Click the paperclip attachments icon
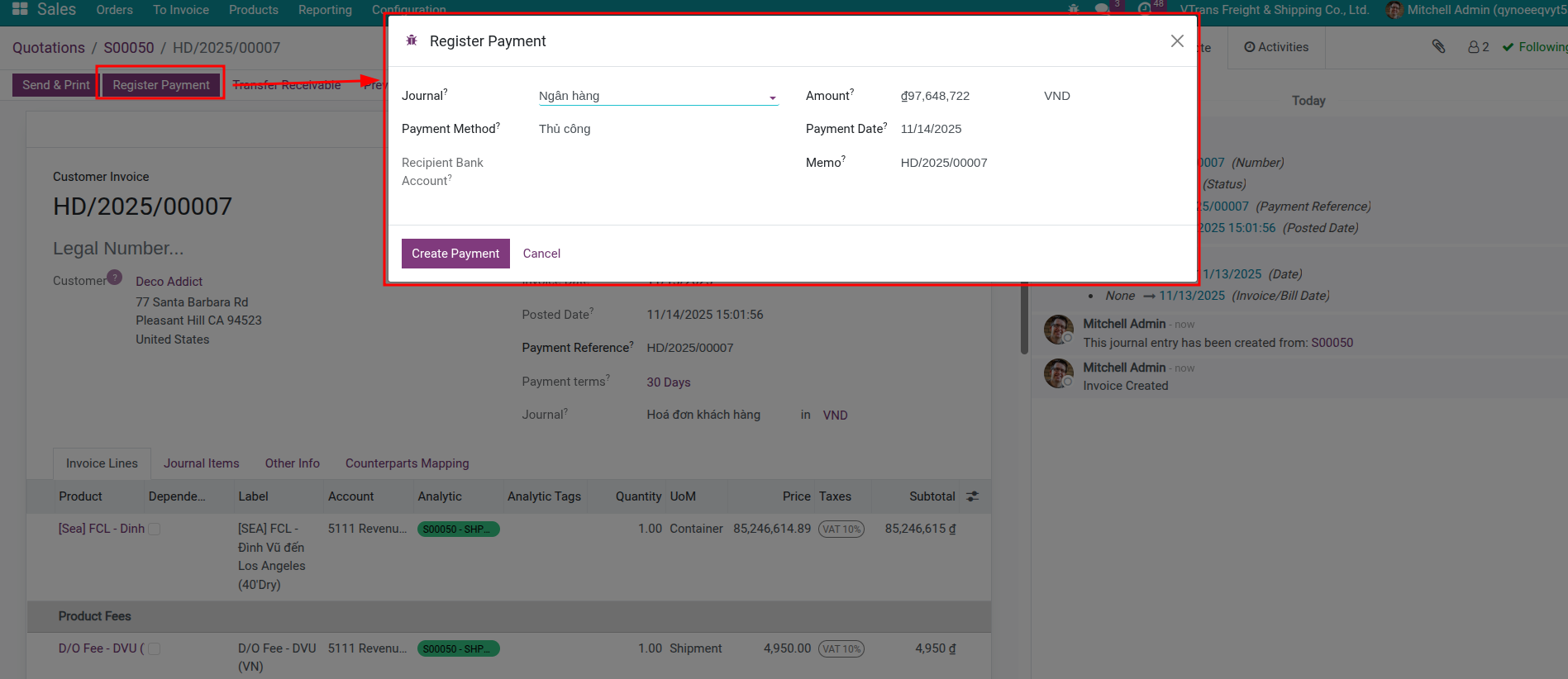The height and width of the screenshot is (679, 1568). pyautogui.click(x=1439, y=47)
